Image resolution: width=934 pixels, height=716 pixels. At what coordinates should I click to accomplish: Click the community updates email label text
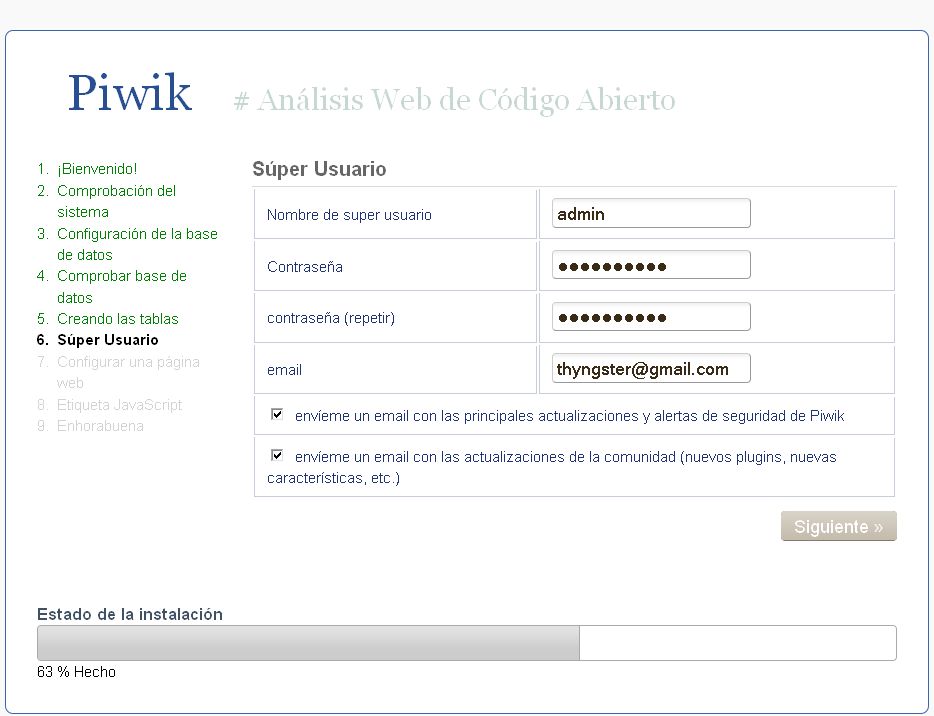(552, 467)
